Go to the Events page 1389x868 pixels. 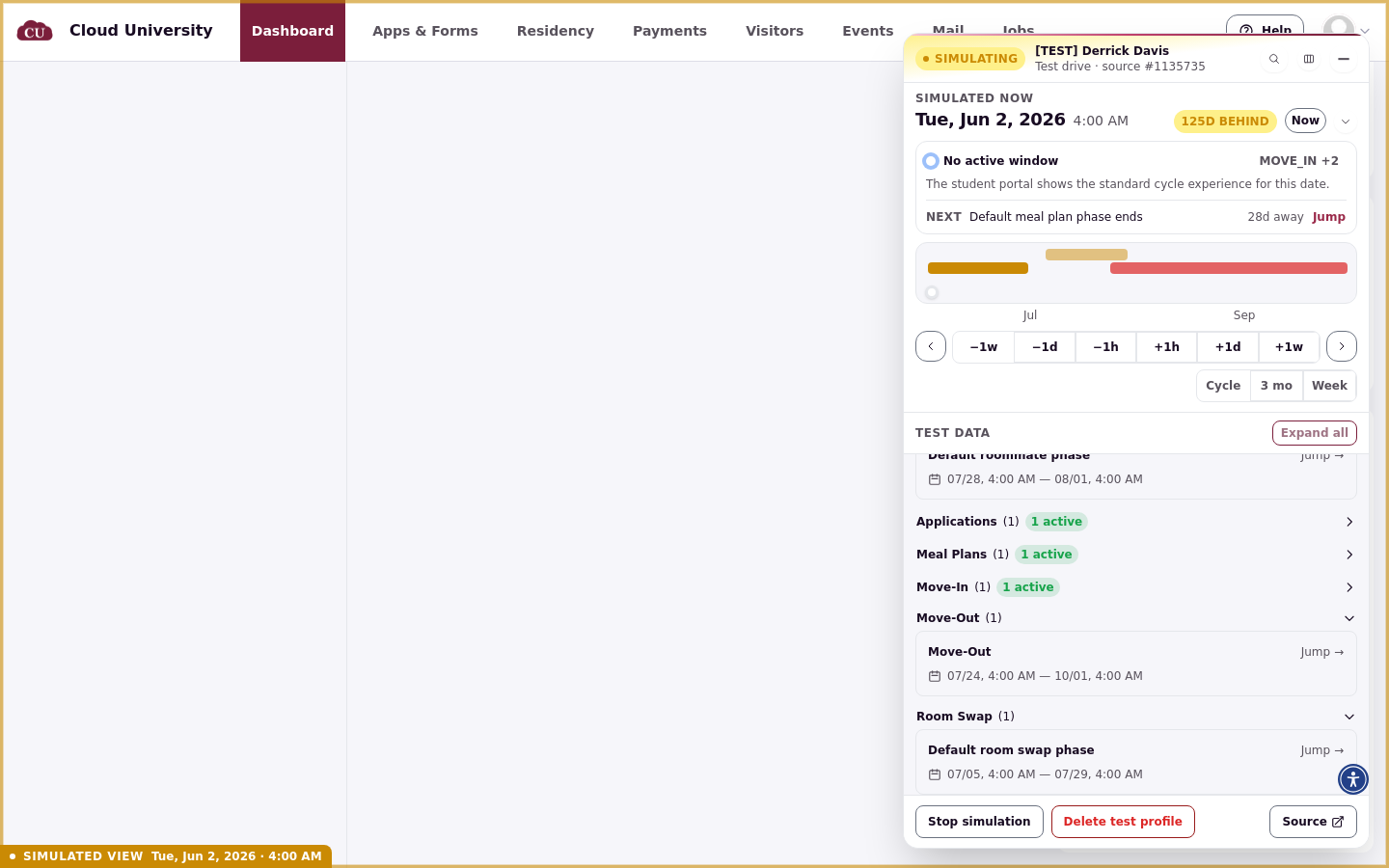pyautogui.click(x=868, y=31)
